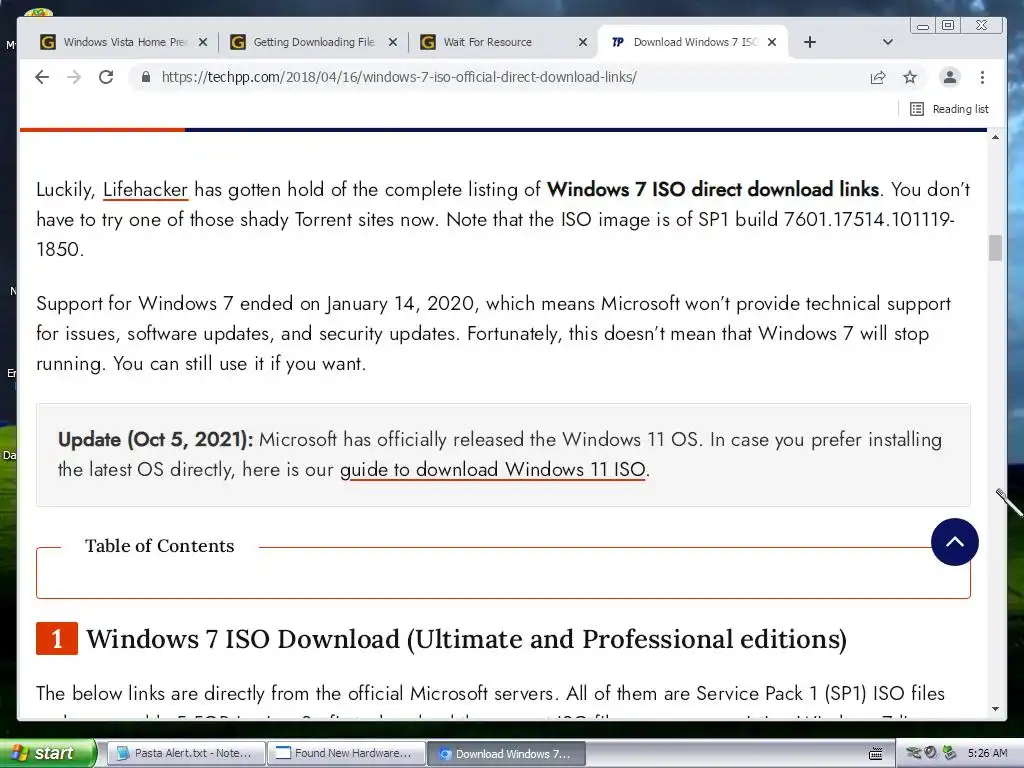Click the system tray clock 5:26 AM
The width and height of the screenshot is (1024, 768).
(x=987, y=753)
